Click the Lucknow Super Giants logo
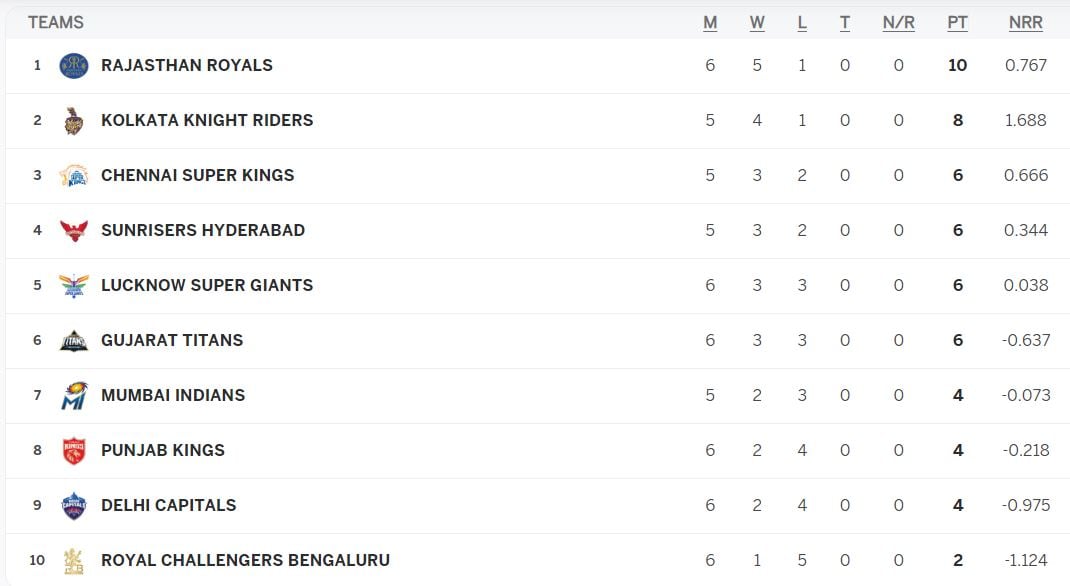Viewport: 1070px width, 586px height. pyautogui.click(x=74, y=285)
